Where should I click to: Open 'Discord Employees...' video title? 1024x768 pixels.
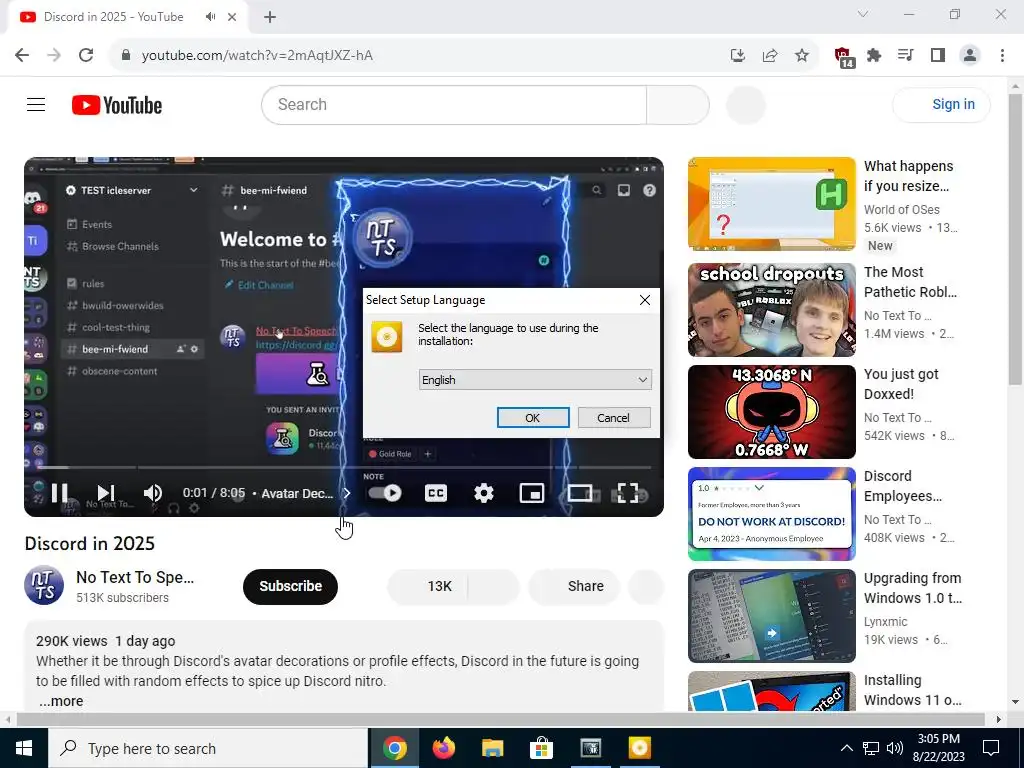(x=903, y=486)
